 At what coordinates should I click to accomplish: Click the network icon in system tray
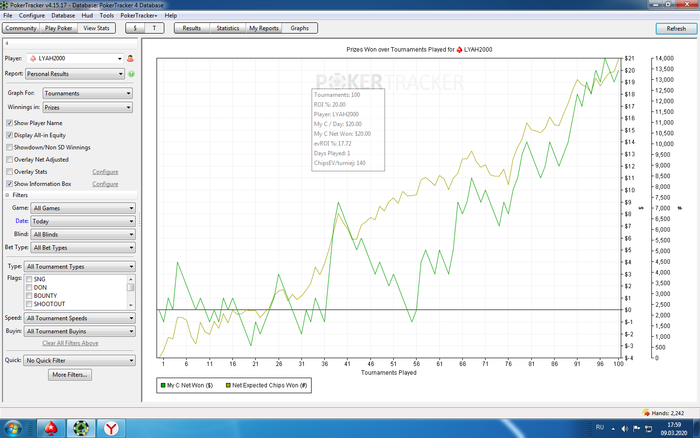[x=648, y=429]
